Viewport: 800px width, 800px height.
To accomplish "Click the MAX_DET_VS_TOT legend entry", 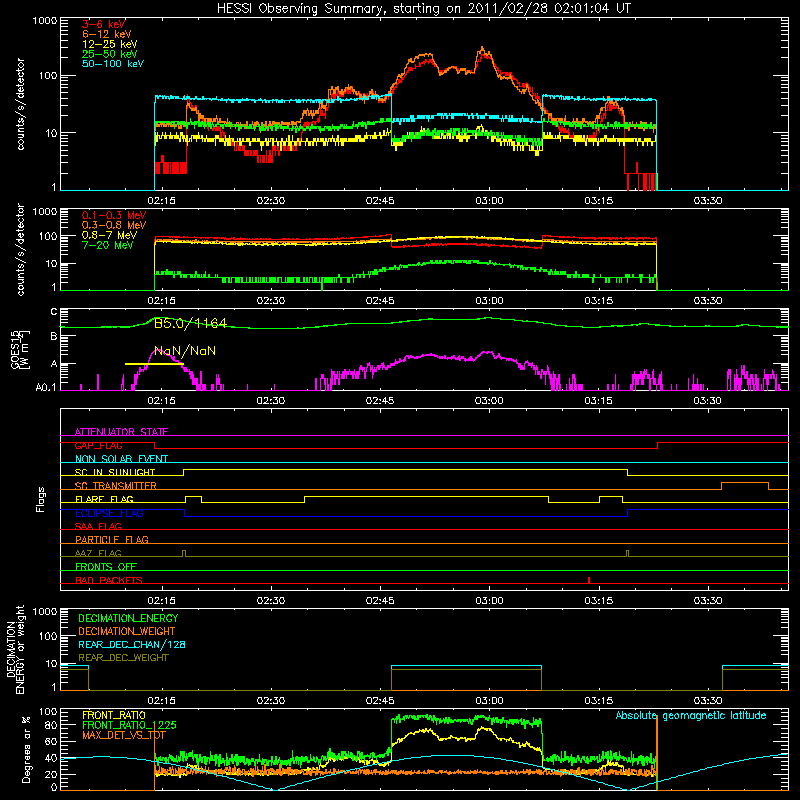I will (124, 735).
